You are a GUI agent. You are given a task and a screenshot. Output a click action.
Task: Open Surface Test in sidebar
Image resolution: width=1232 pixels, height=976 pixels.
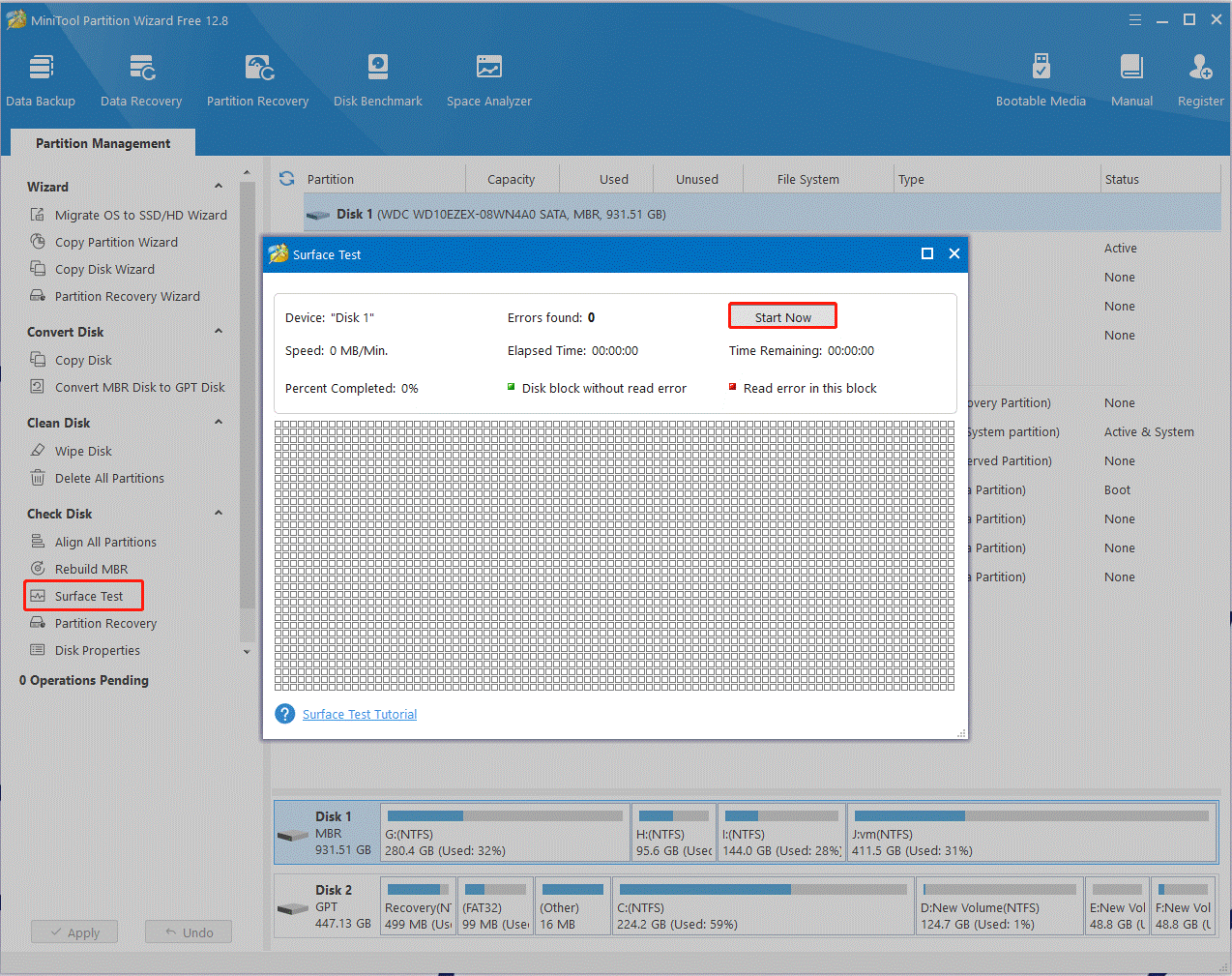pyautogui.click(x=84, y=596)
